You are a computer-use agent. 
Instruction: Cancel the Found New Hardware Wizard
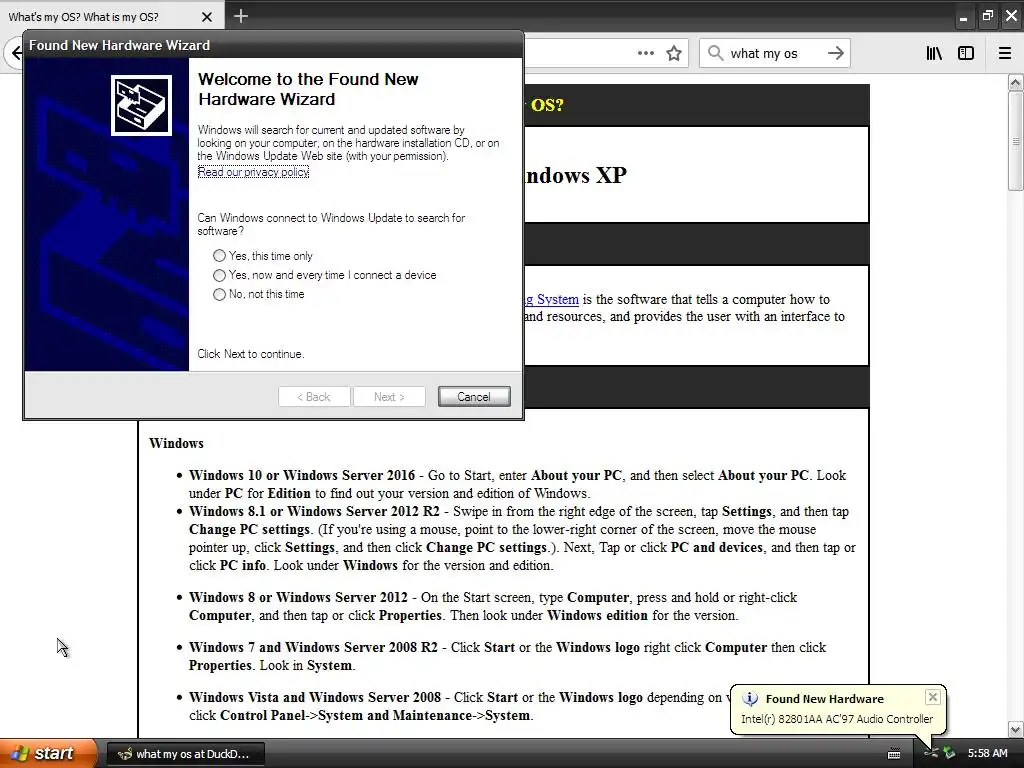(474, 396)
